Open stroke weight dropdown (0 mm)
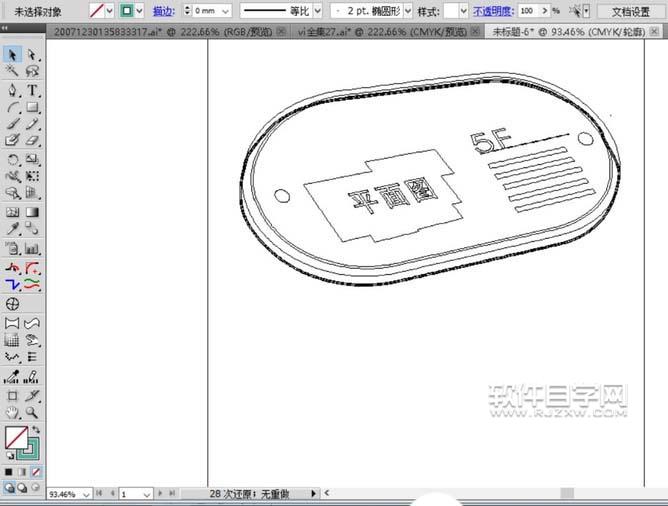 [x=226, y=11]
